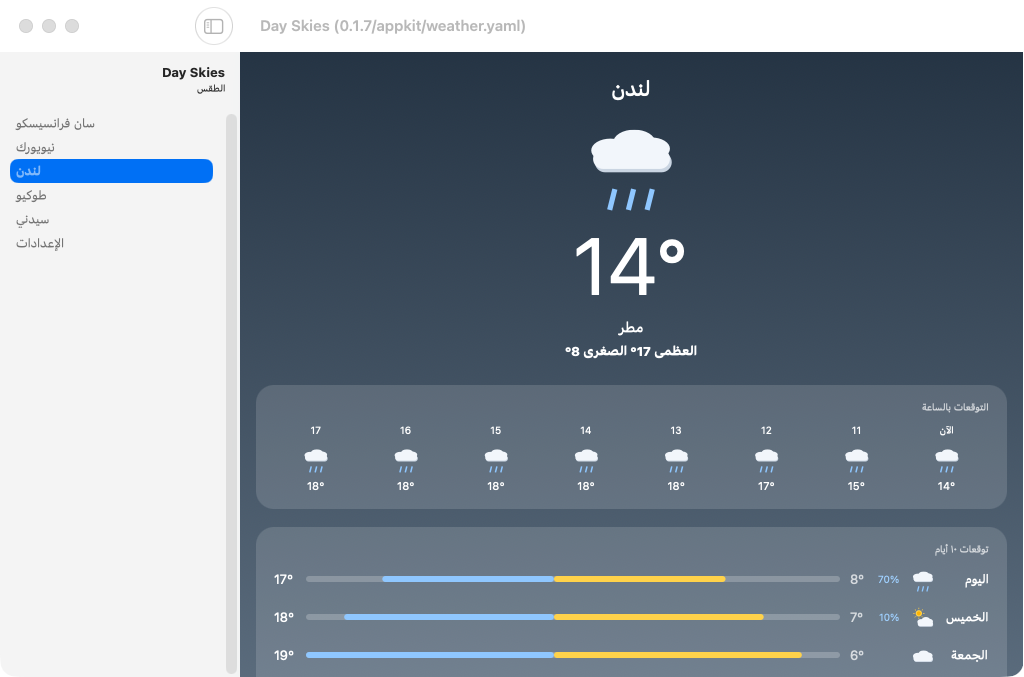Screen dimensions: 1024x677
Task: Click the 7° low for الخميس
Action: 857,617
